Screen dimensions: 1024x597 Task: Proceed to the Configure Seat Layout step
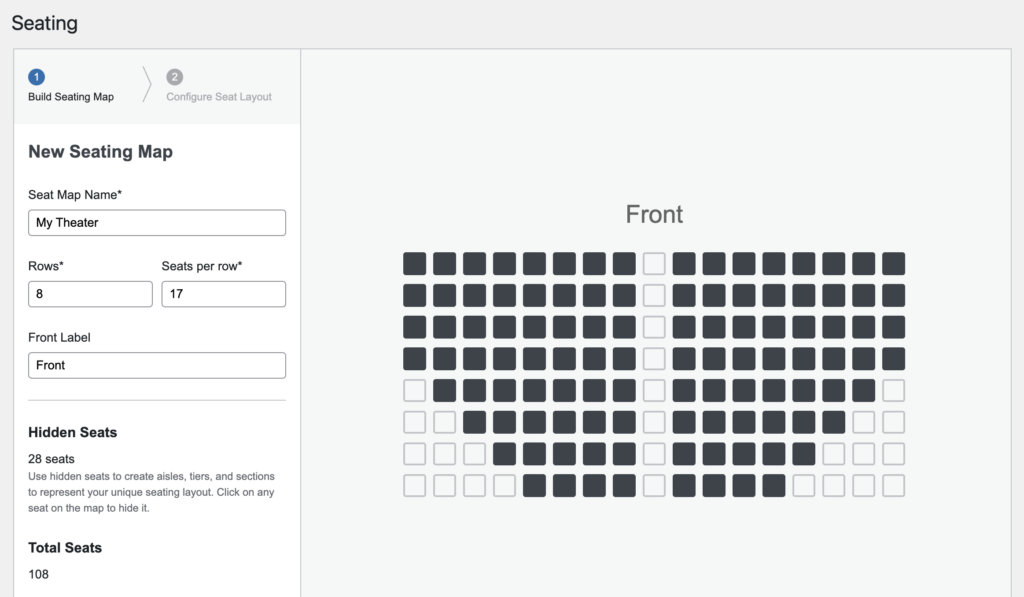217,97
